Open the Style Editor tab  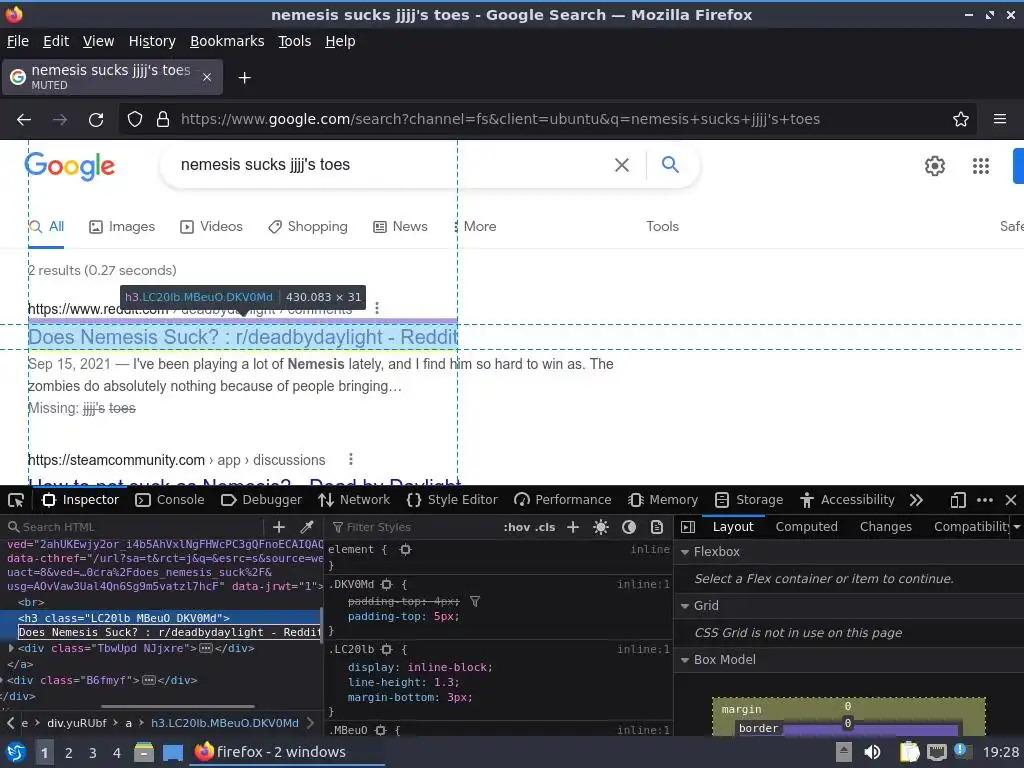(x=452, y=500)
